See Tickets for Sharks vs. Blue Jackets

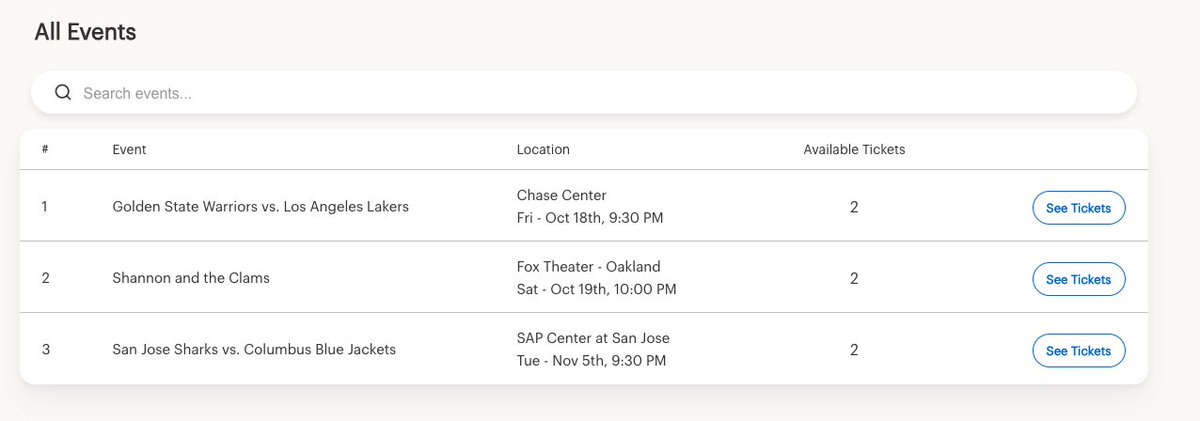coord(1079,351)
